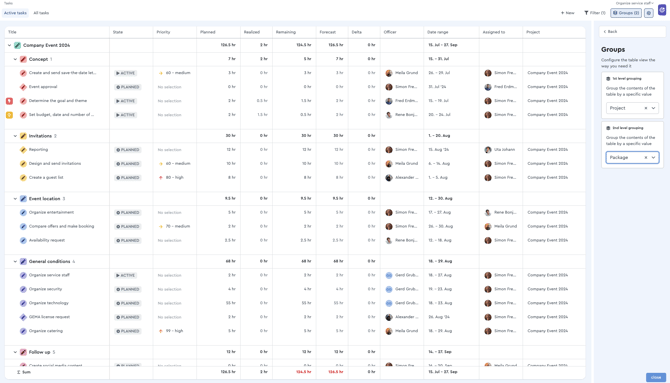Collapse the Invitations package group

15,136
